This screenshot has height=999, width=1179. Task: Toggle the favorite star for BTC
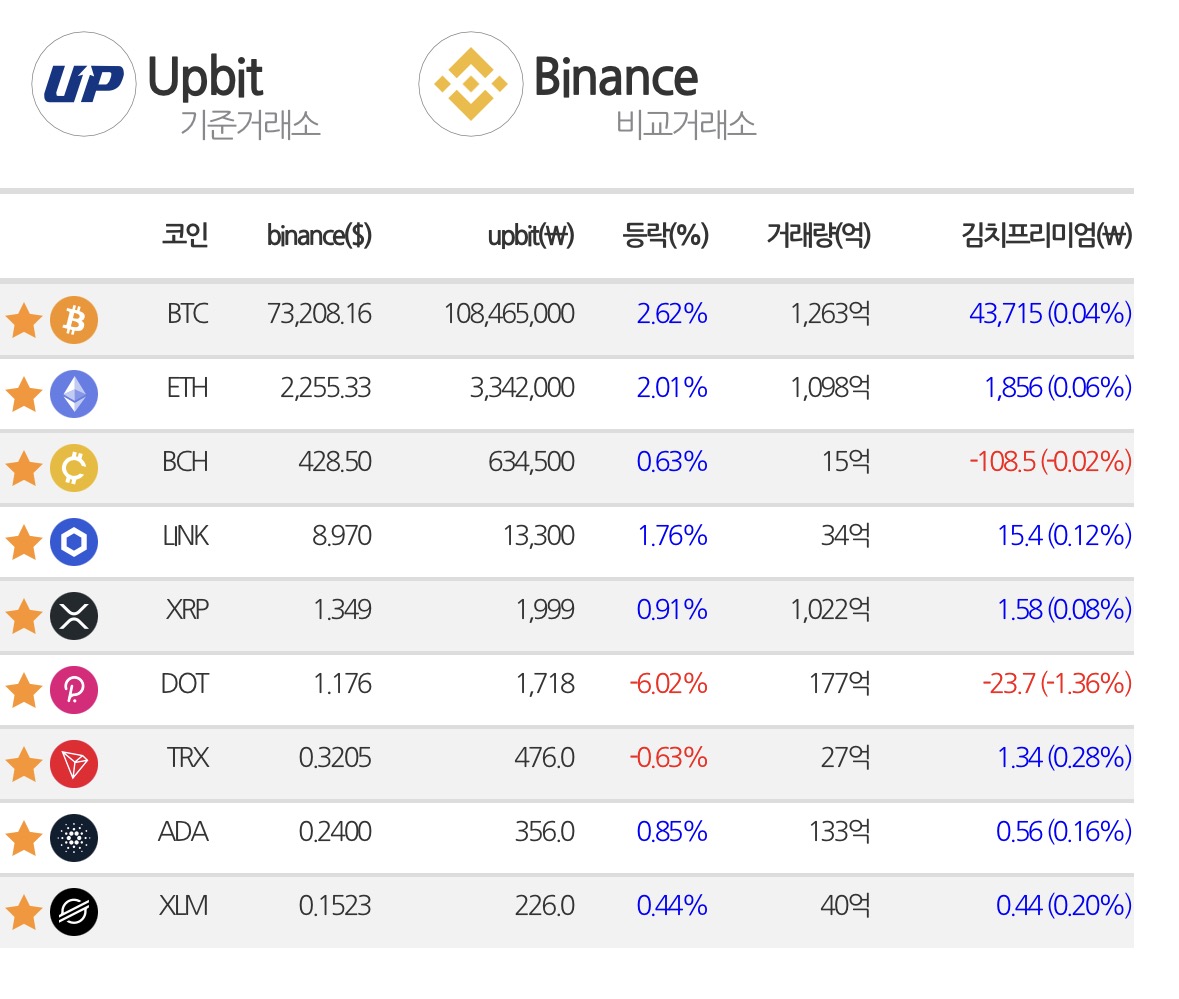coord(24,321)
